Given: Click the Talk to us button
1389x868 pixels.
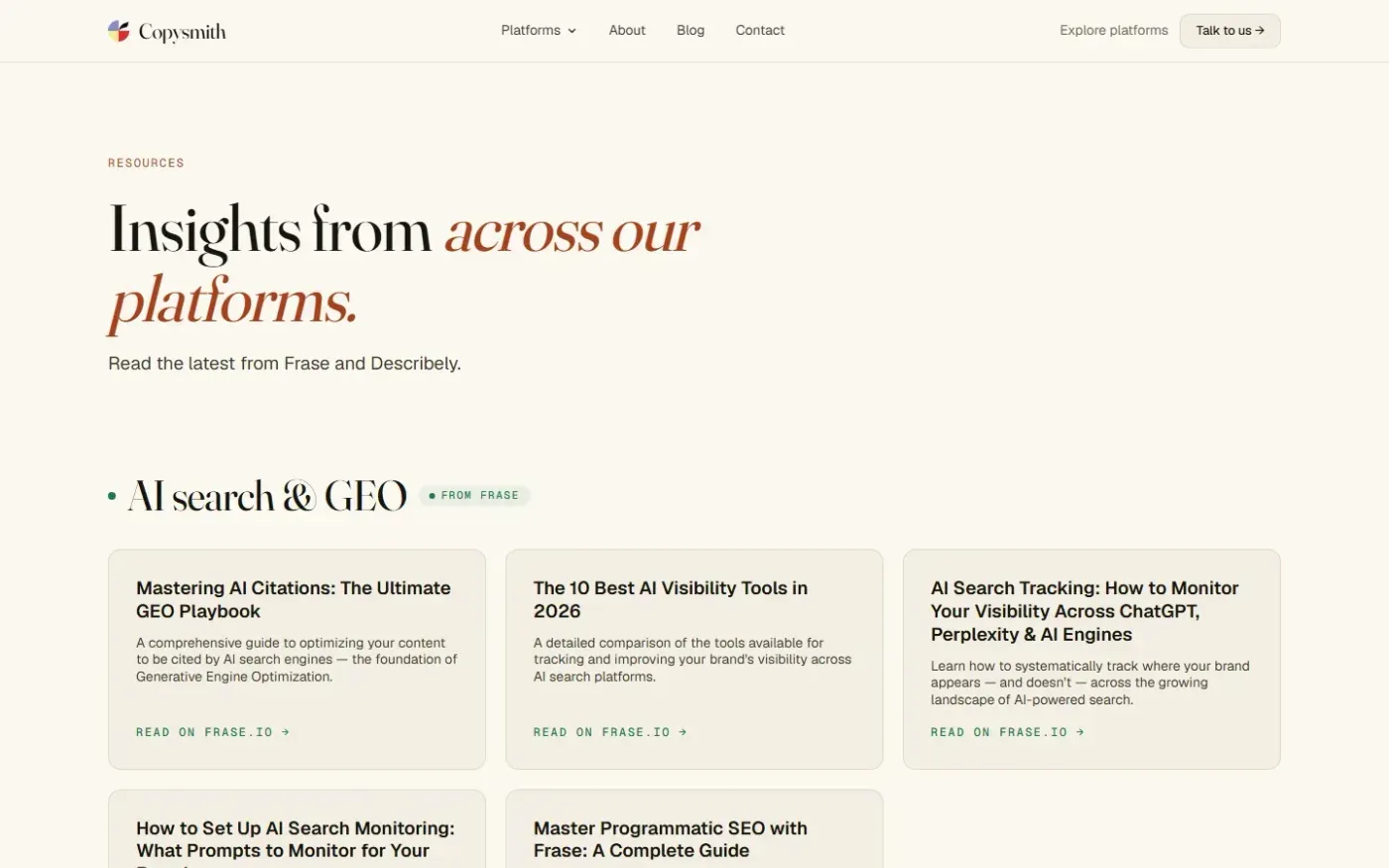Looking at the screenshot, I should pyautogui.click(x=1230, y=31).
